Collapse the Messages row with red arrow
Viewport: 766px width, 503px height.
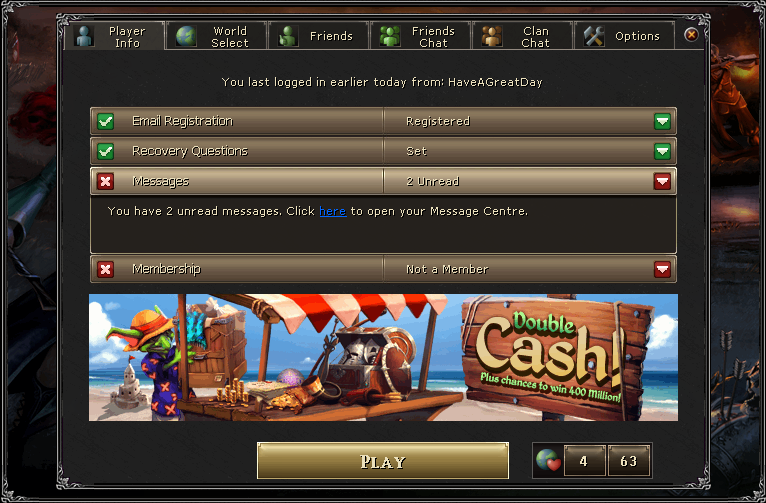pyautogui.click(x=662, y=182)
